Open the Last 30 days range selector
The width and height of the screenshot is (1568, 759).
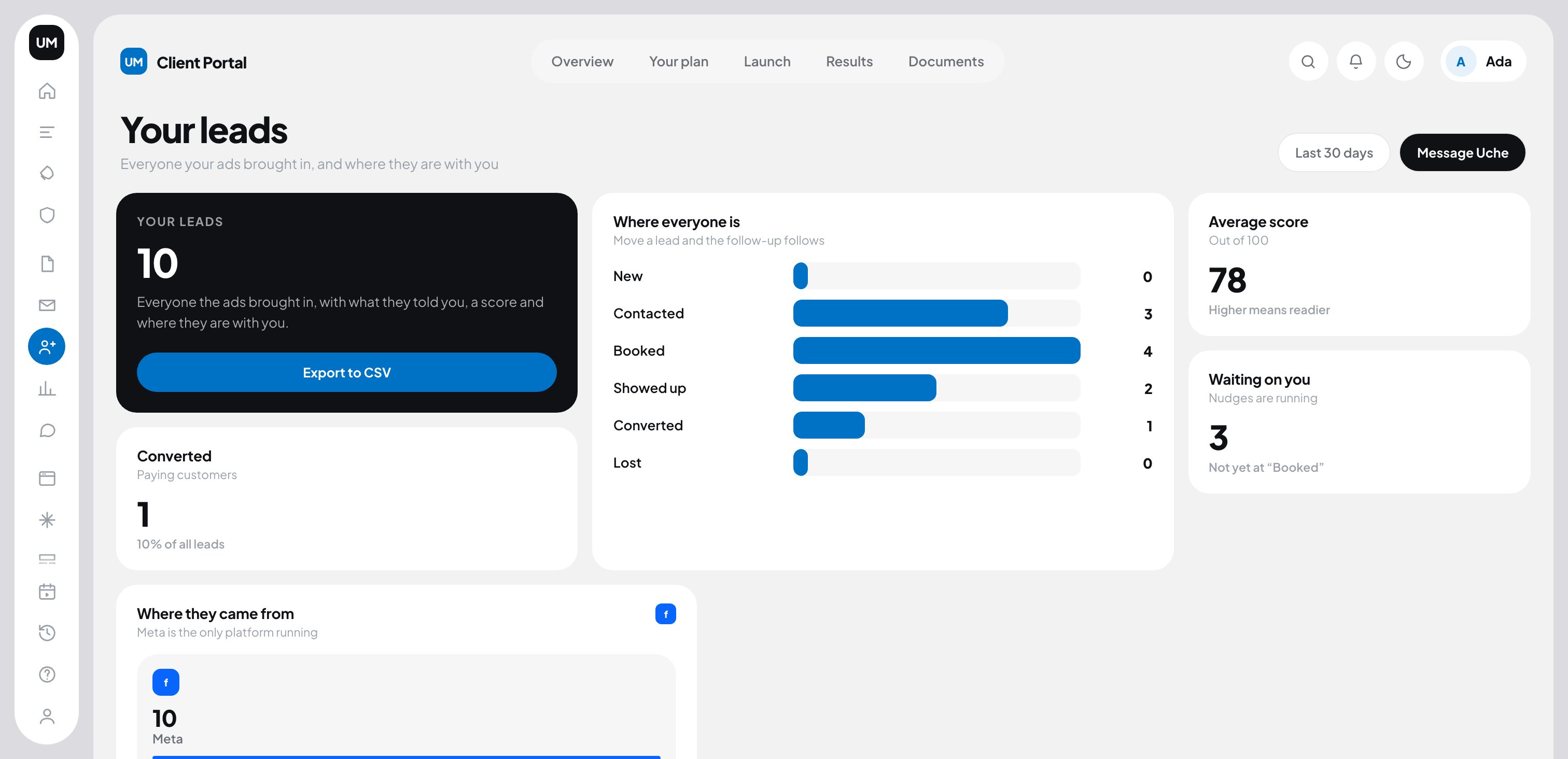[1334, 153]
